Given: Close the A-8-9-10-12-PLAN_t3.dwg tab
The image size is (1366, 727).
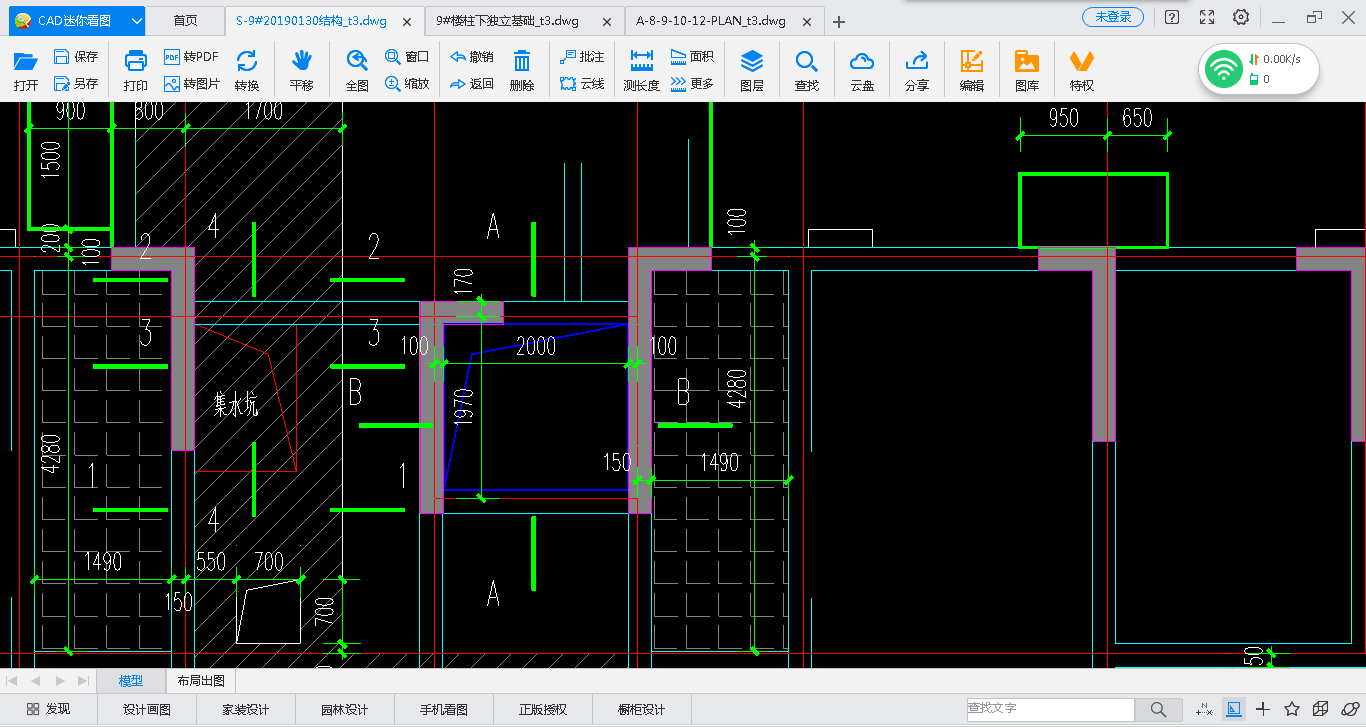Looking at the screenshot, I should [808, 21].
